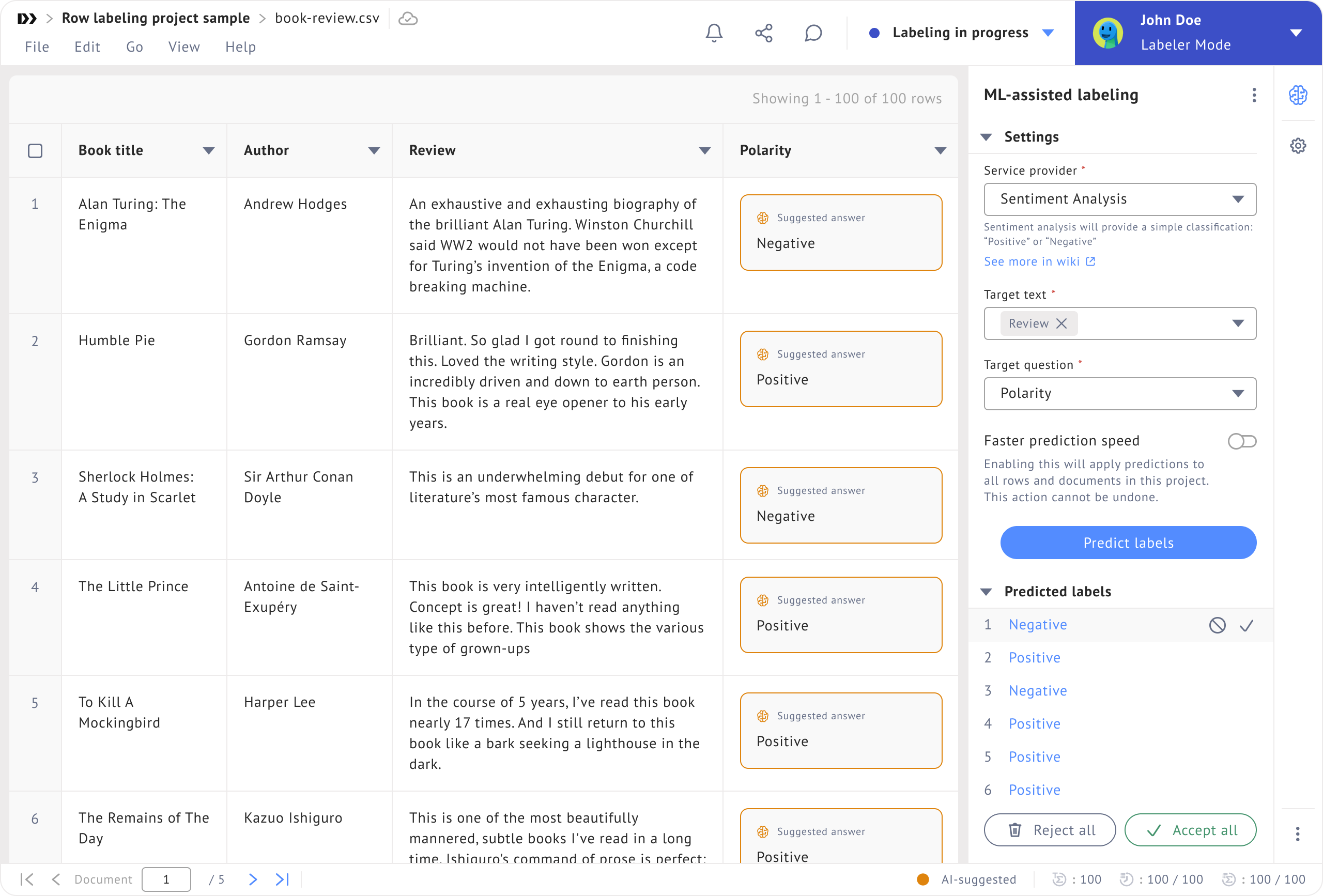
Task: Open the View menu
Action: coord(184,47)
